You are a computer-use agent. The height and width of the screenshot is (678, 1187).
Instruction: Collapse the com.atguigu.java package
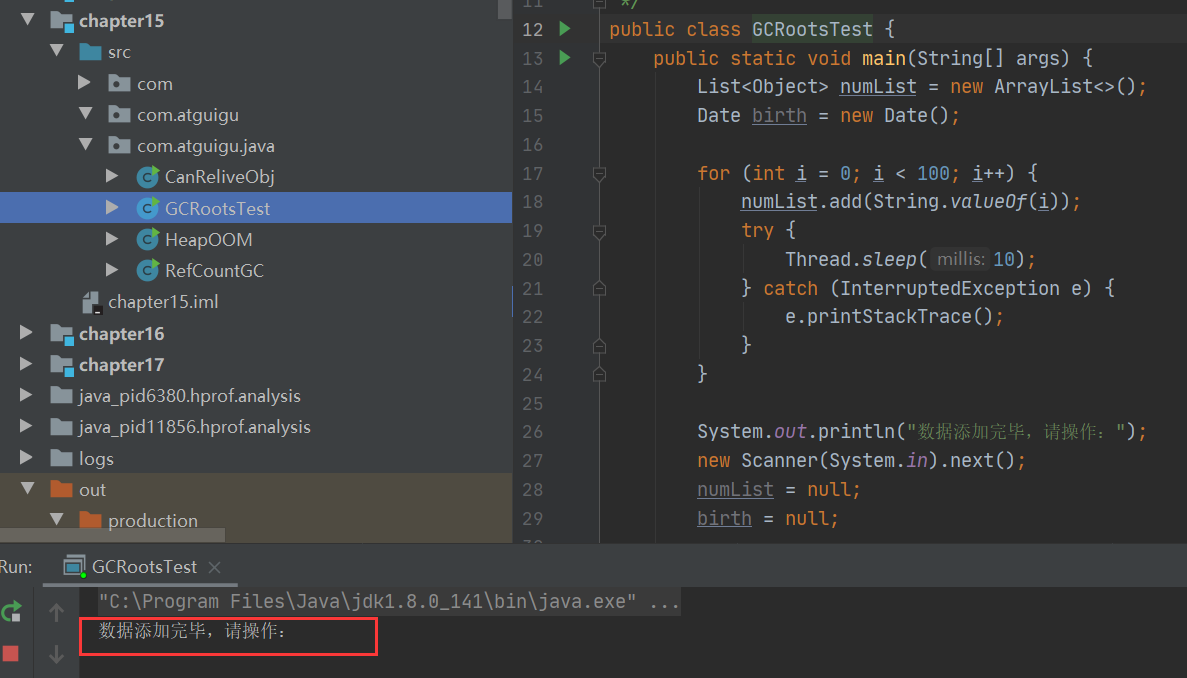(x=86, y=145)
